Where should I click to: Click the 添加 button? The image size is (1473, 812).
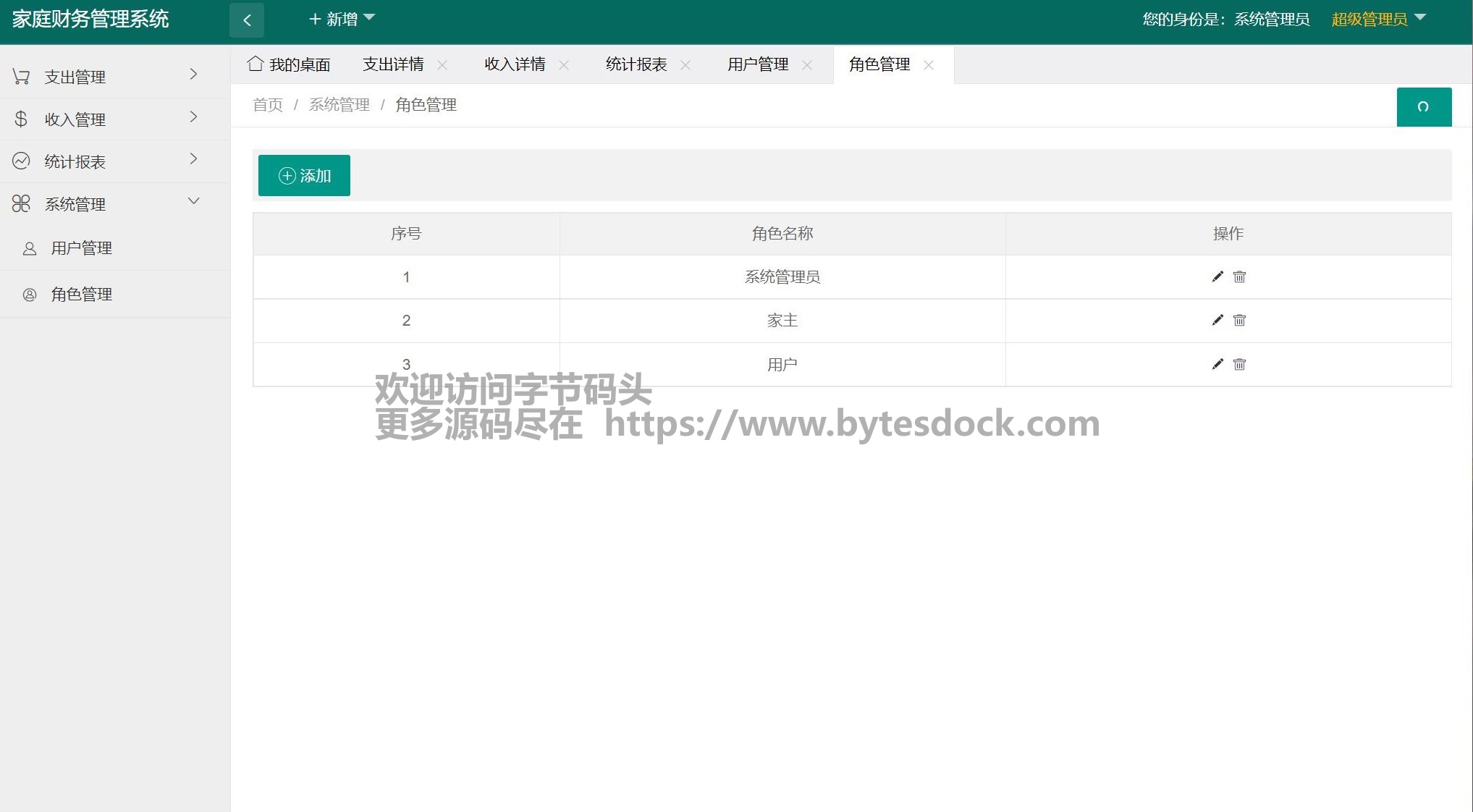click(304, 176)
